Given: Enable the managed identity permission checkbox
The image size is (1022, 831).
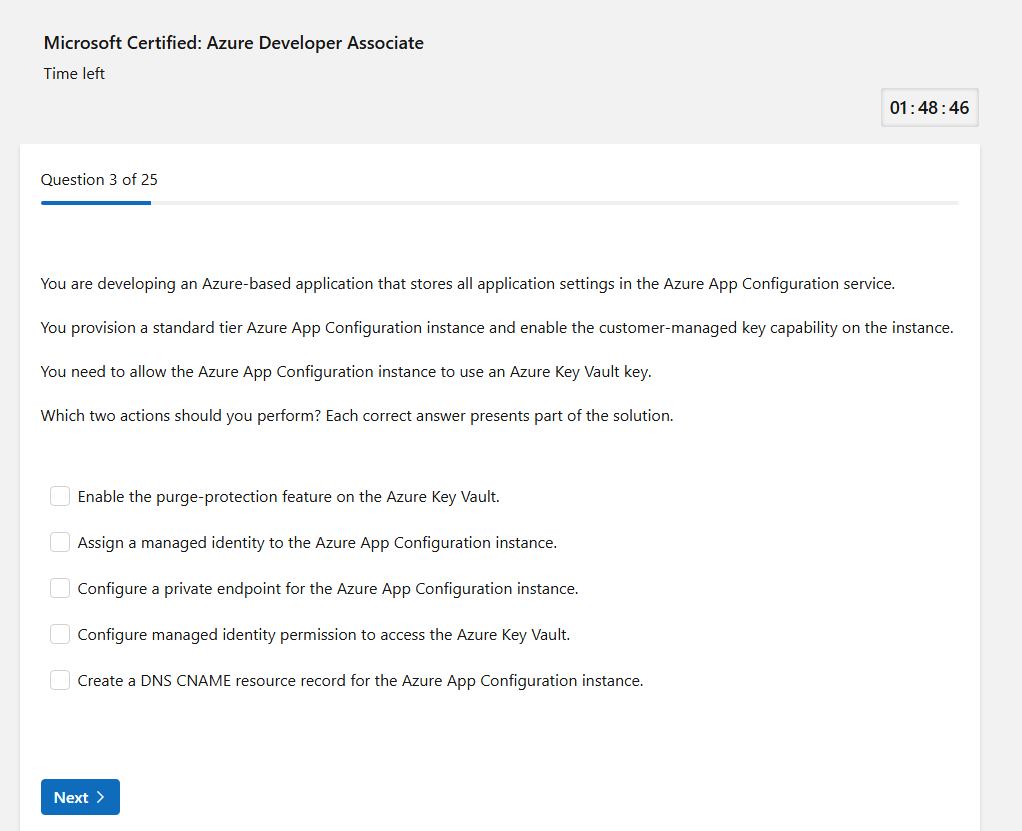Looking at the screenshot, I should point(60,634).
